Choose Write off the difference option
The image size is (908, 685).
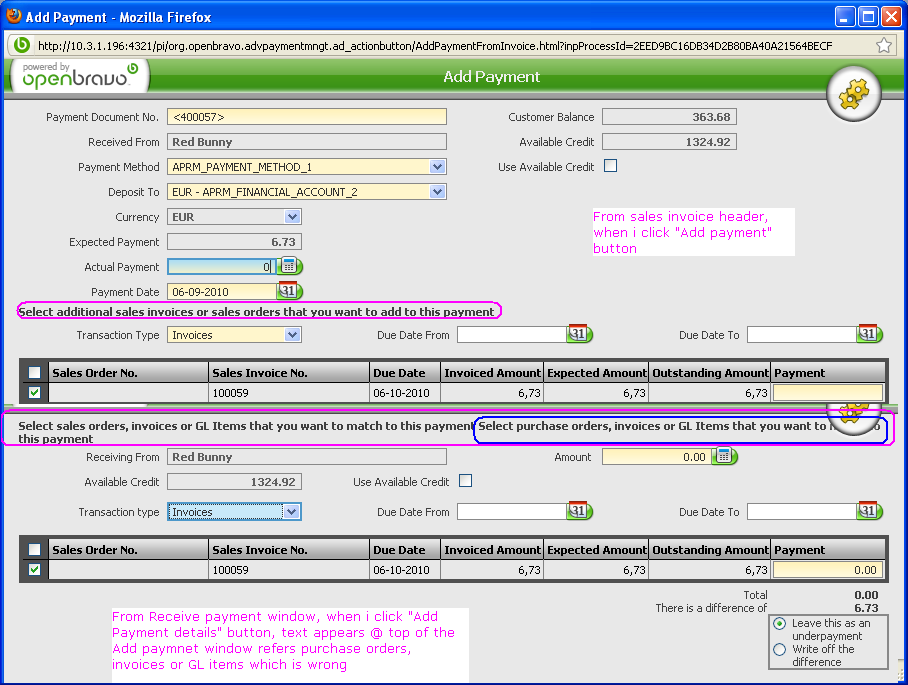pyautogui.click(x=780, y=649)
